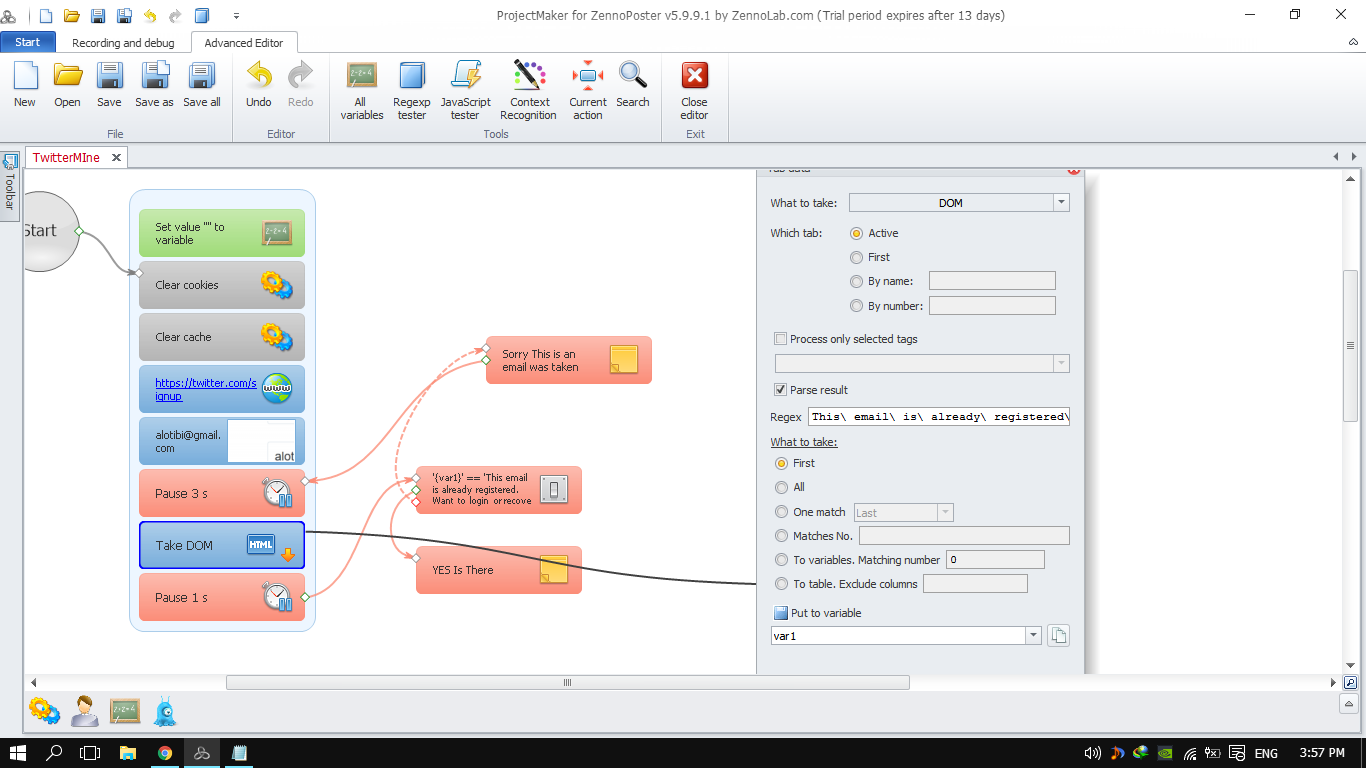This screenshot has width=1366, height=768.
Task: Click the chalkboard variables icon in the bottom panel
Action: (125, 711)
